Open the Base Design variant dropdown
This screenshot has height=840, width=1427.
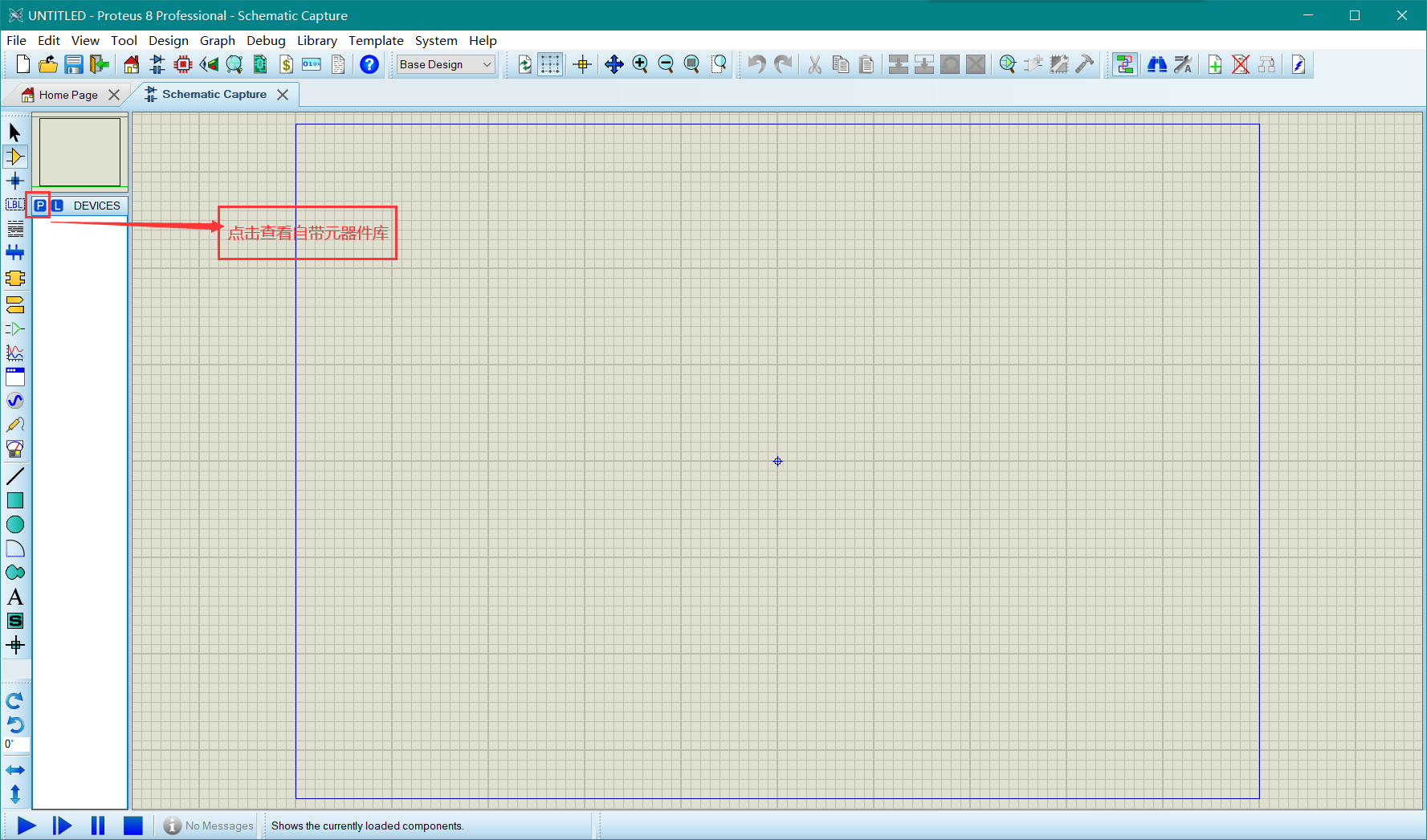(446, 64)
